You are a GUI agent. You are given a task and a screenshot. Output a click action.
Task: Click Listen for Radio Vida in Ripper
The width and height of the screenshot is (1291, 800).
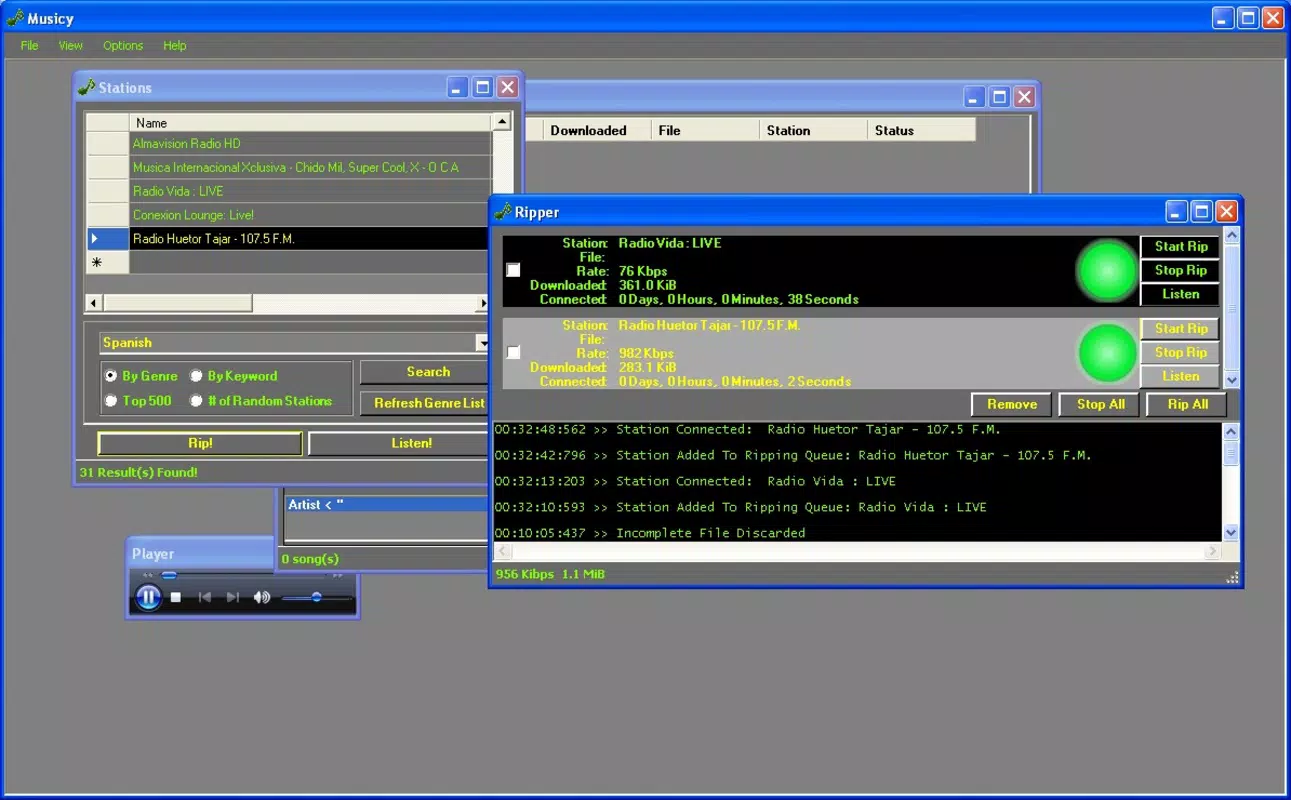click(1180, 295)
